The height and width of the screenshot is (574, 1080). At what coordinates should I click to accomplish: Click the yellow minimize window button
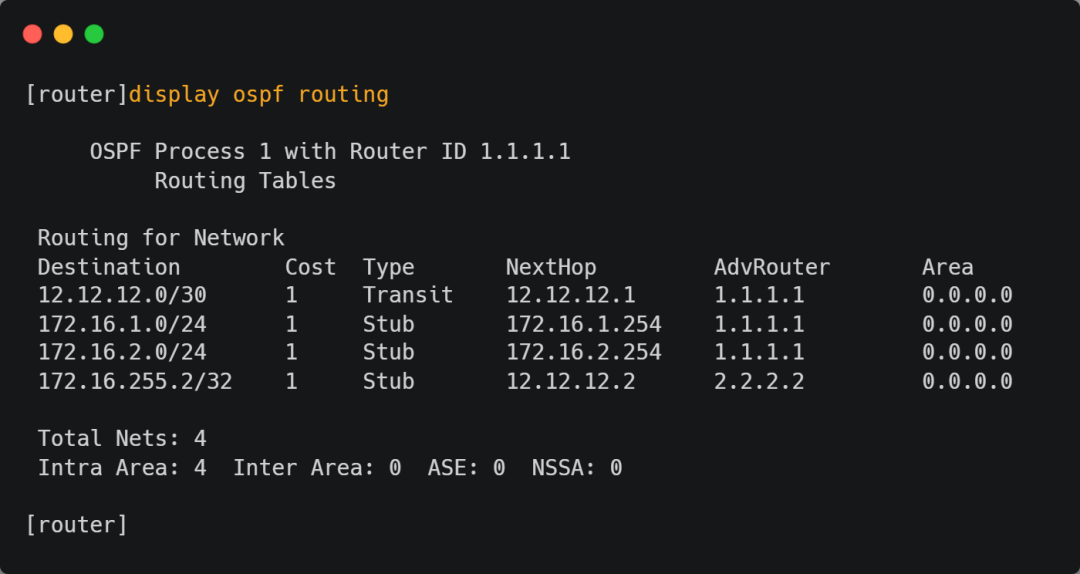point(63,34)
